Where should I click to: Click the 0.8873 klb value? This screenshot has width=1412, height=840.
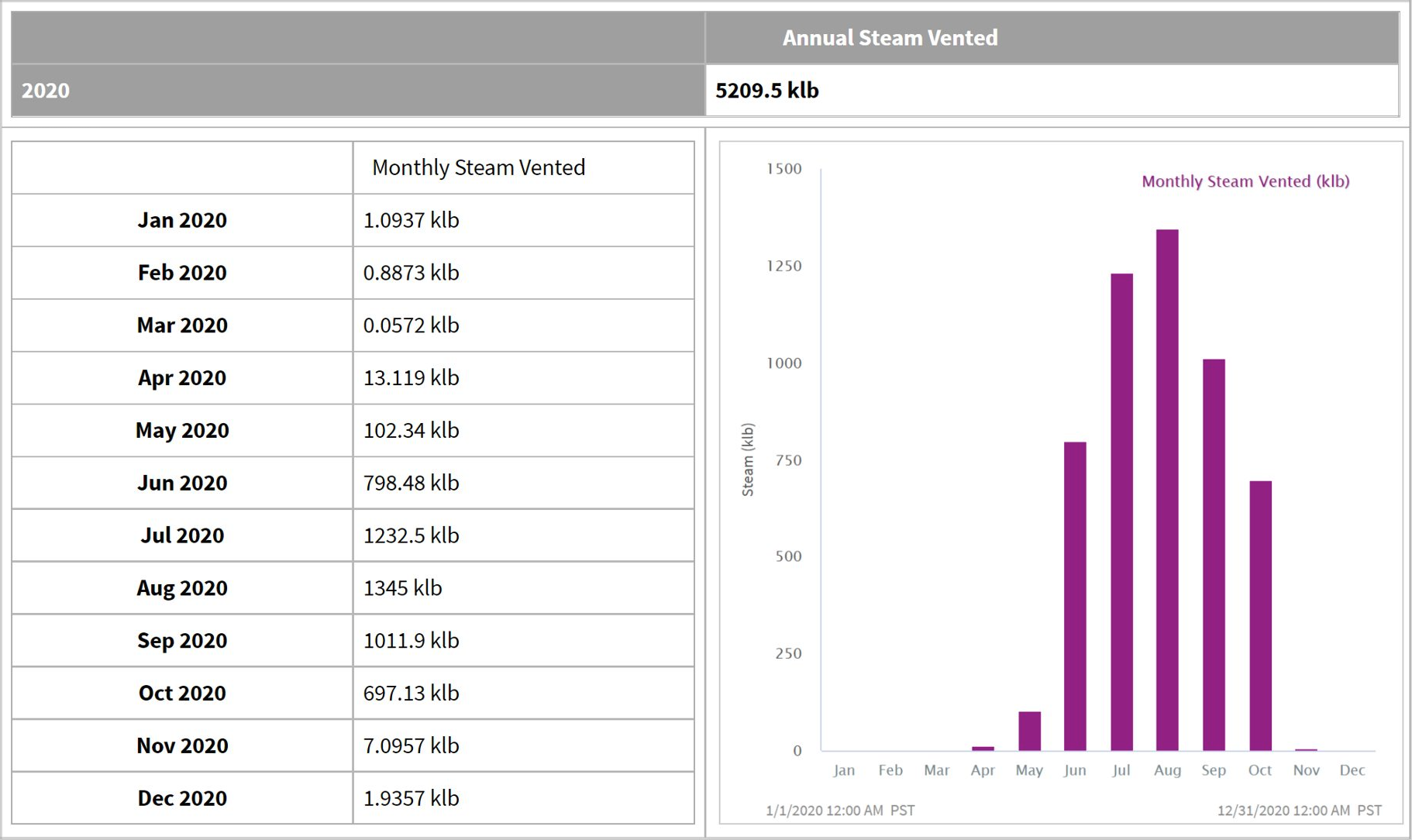pos(411,273)
